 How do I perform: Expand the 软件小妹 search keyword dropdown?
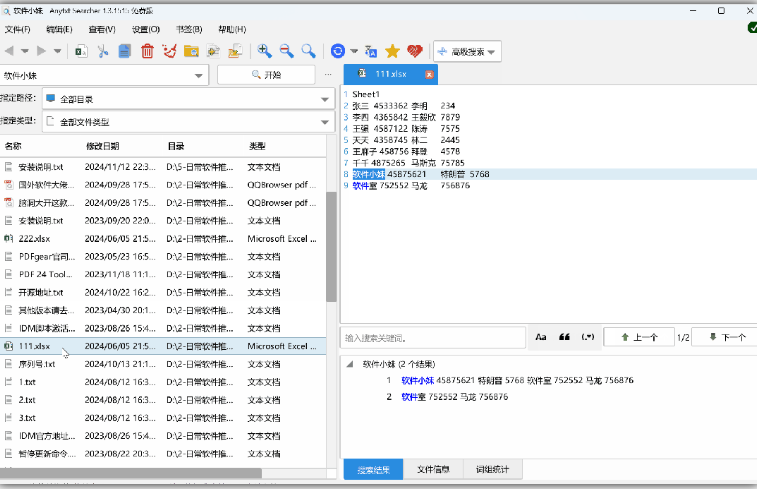tap(198, 76)
